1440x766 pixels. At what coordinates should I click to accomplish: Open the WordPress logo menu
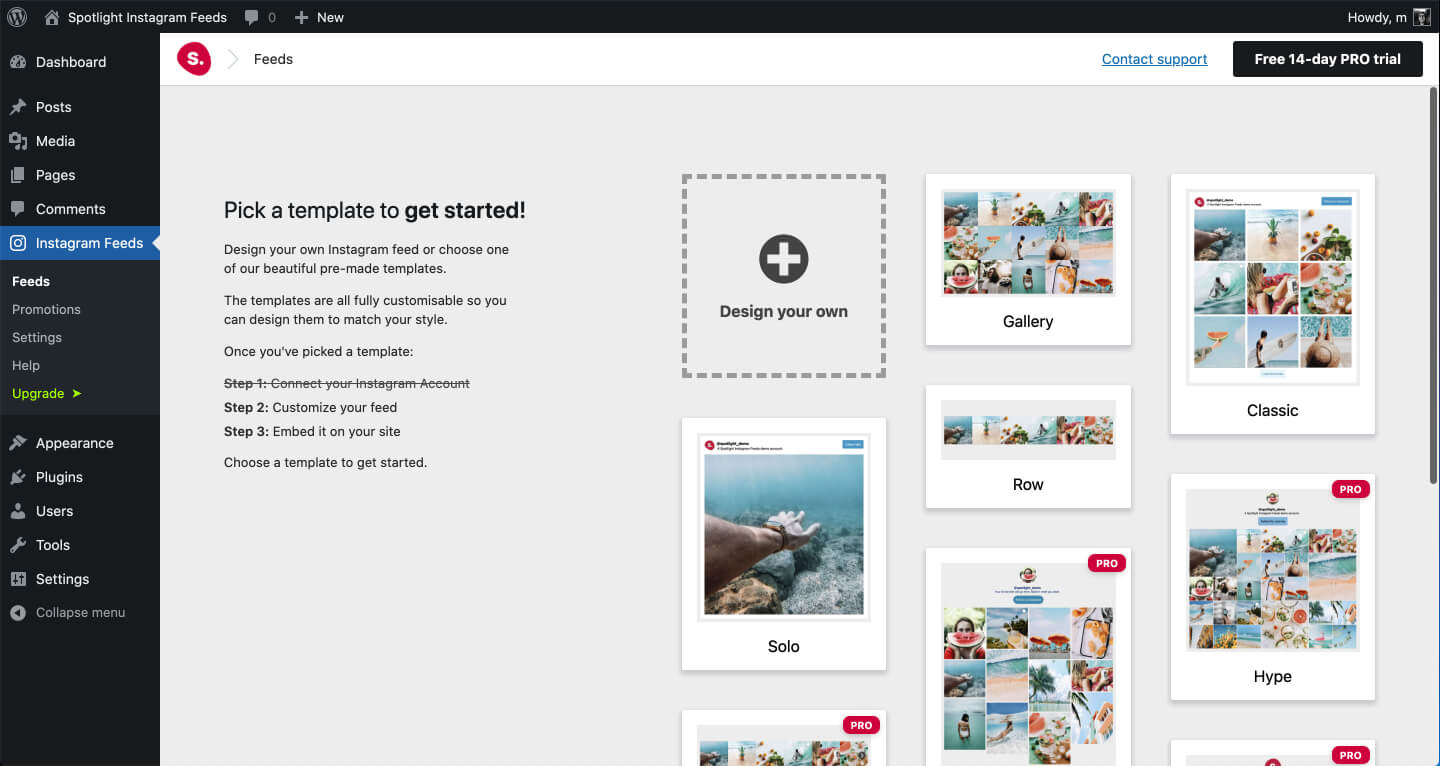[x=16, y=17]
